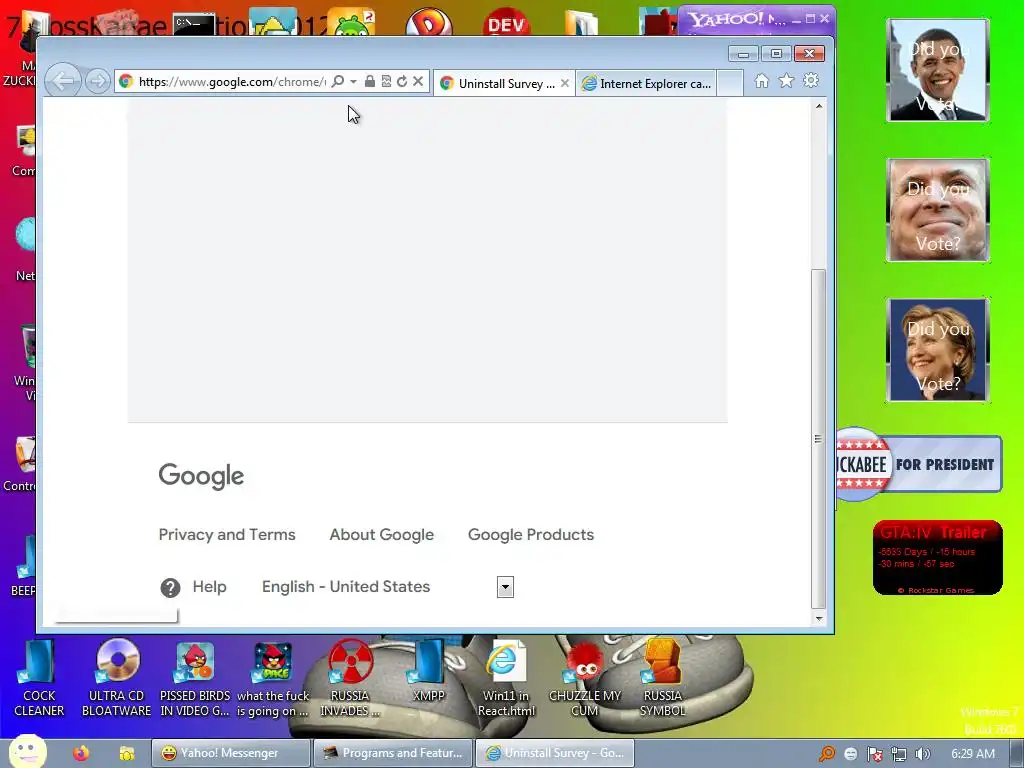The height and width of the screenshot is (768, 1024).
Task: Stop loading with the address bar X
Action: point(418,82)
